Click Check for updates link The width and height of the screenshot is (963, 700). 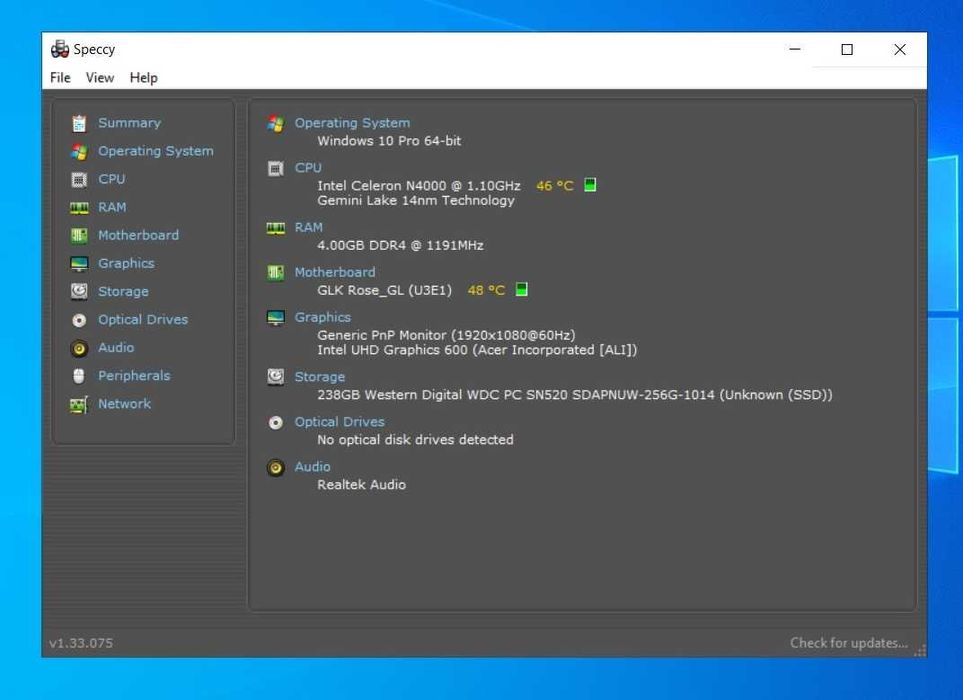pos(849,643)
